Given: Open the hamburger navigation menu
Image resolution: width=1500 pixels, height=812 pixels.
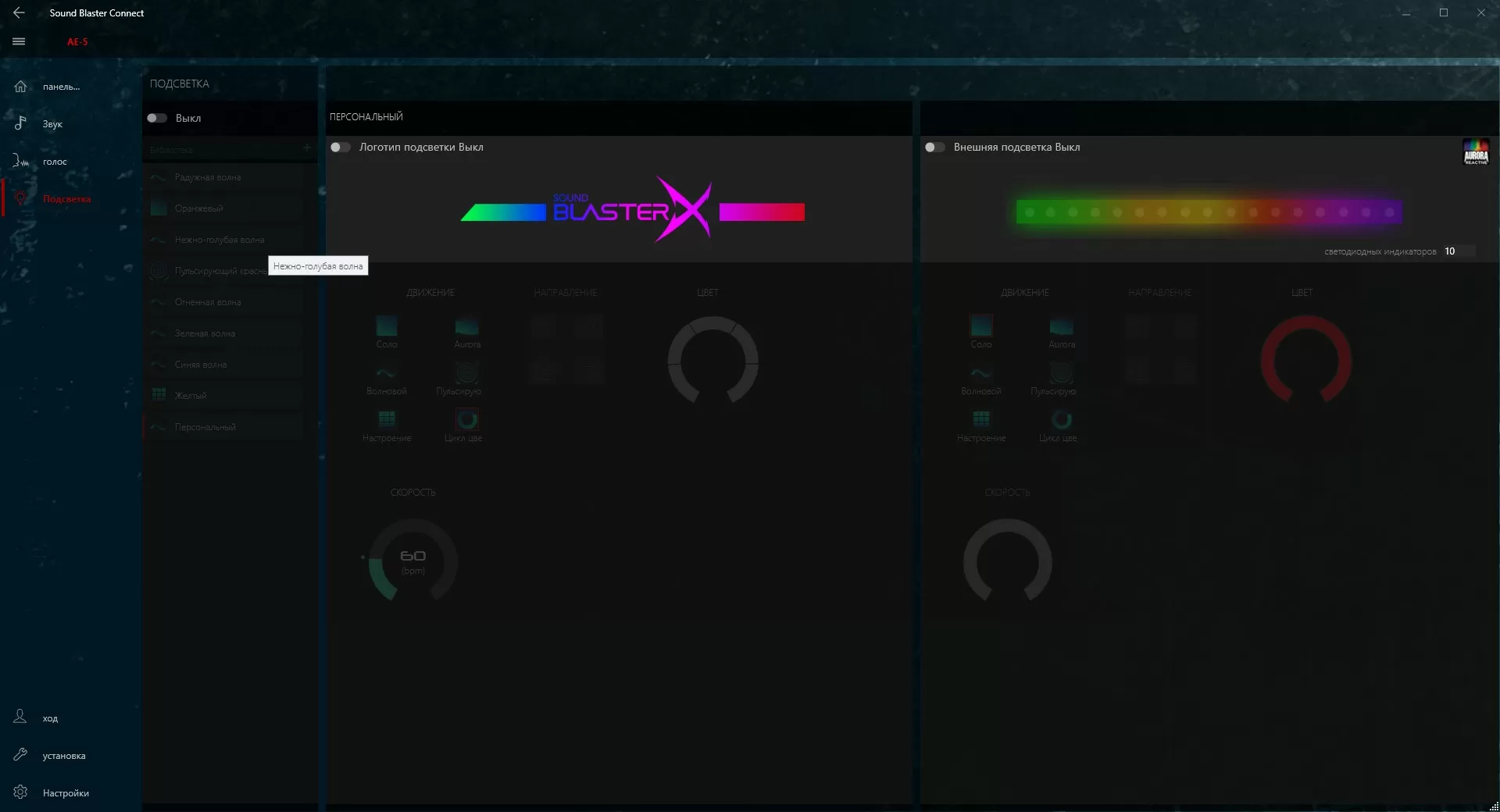Looking at the screenshot, I should [x=20, y=41].
